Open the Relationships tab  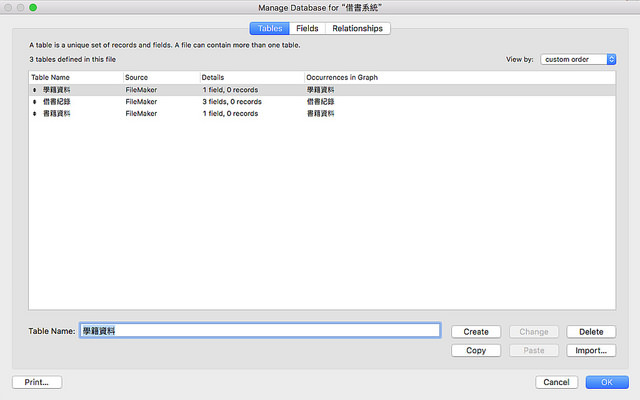point(358,28)
